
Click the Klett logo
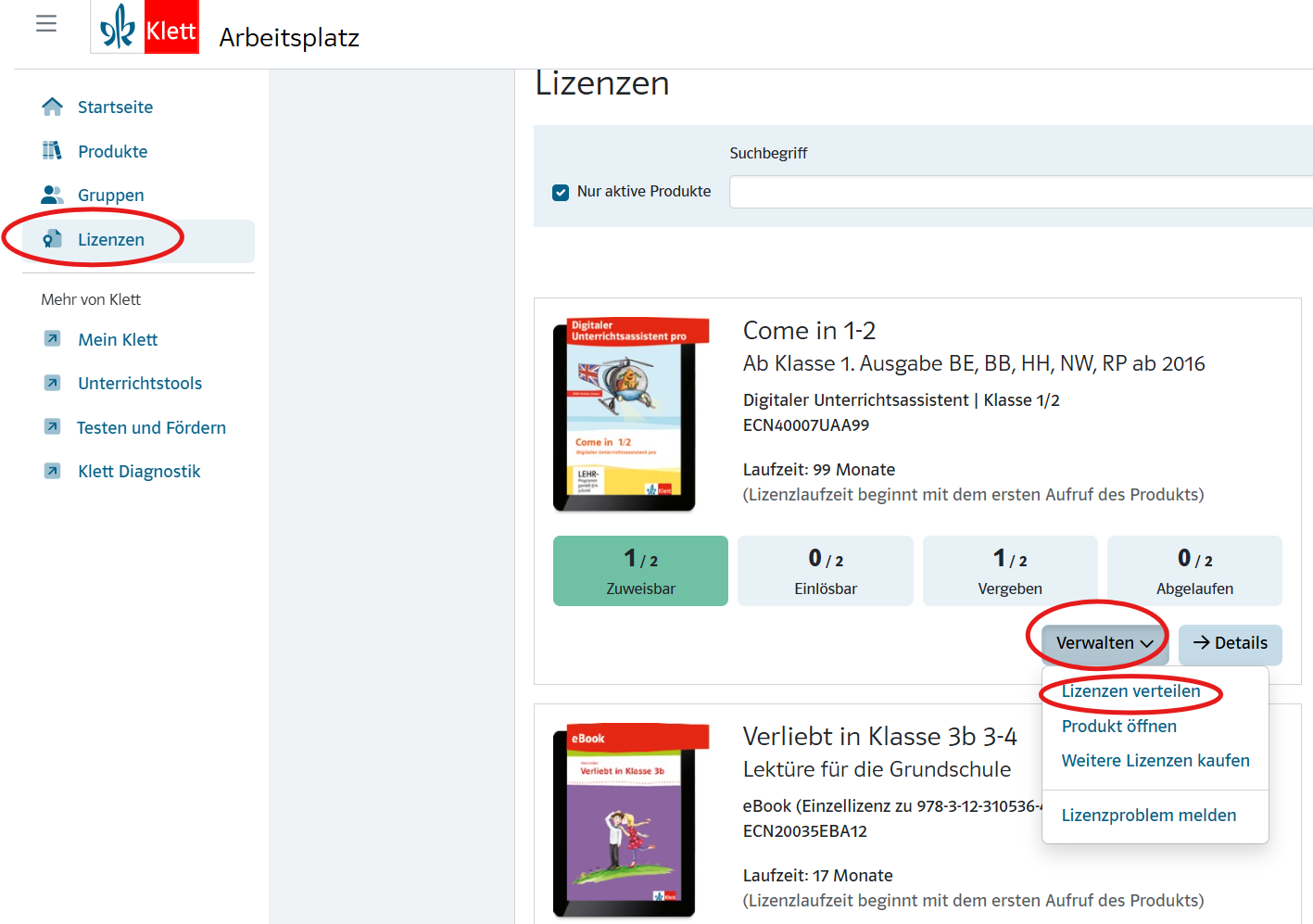tap(145, 28)
